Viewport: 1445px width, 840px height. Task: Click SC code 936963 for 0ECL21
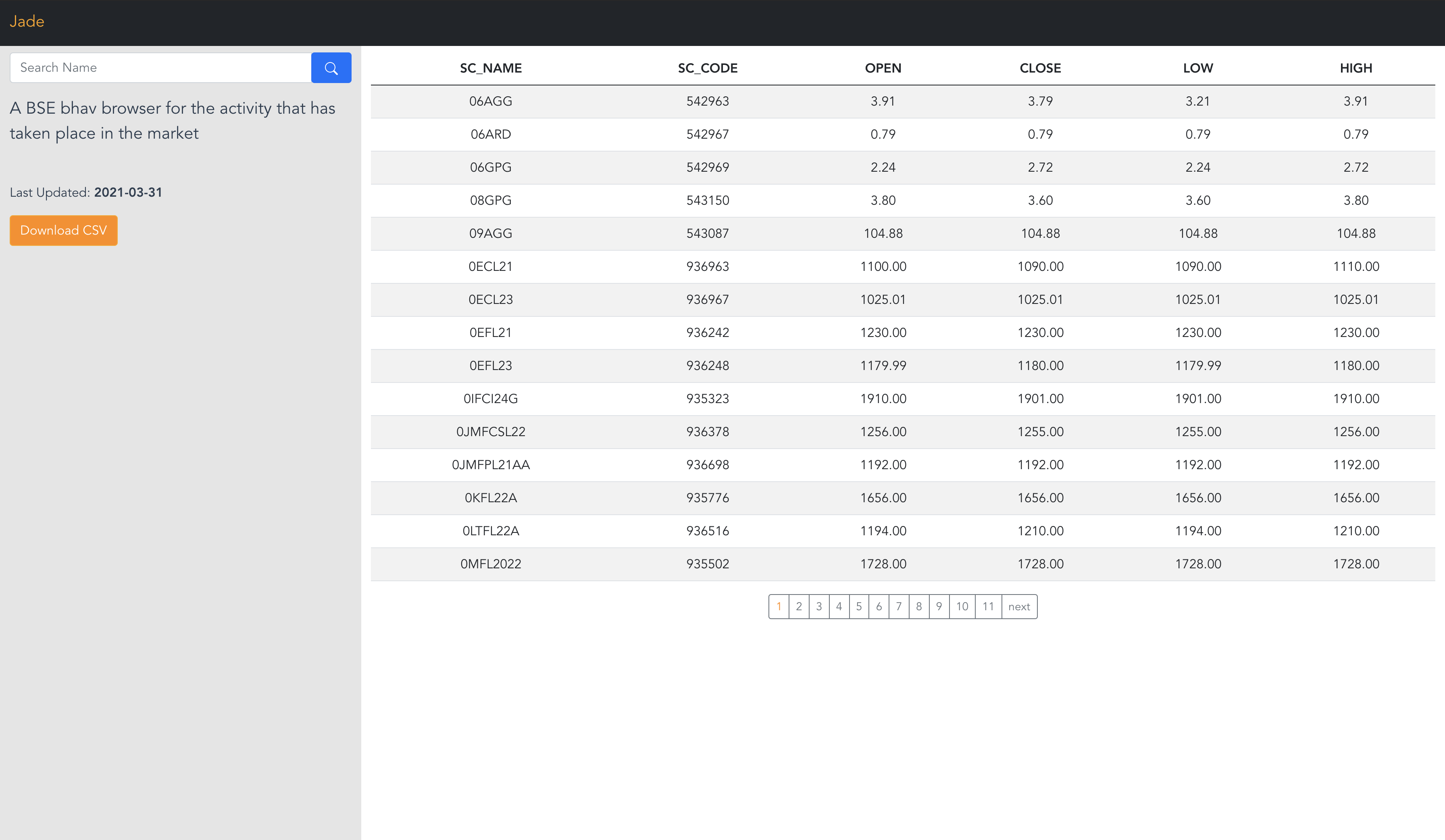click(708, 266)
